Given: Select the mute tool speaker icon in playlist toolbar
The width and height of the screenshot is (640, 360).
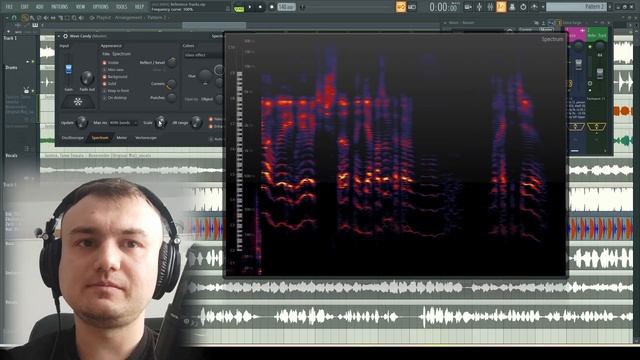Looking at the screenshot, I should point(45,18).
